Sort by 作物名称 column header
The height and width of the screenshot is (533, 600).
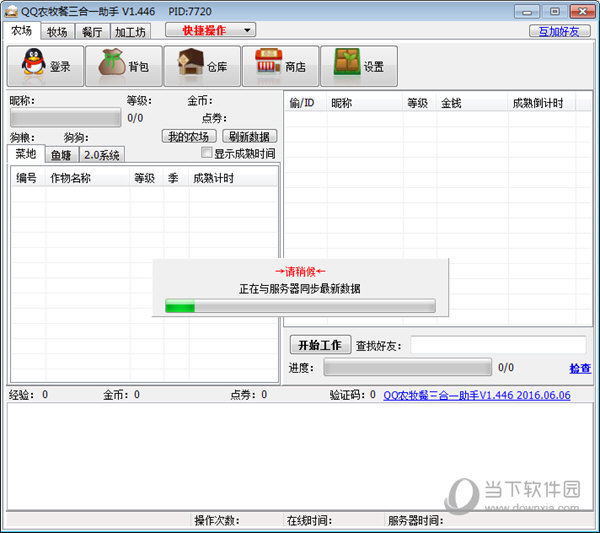point(88,178)
